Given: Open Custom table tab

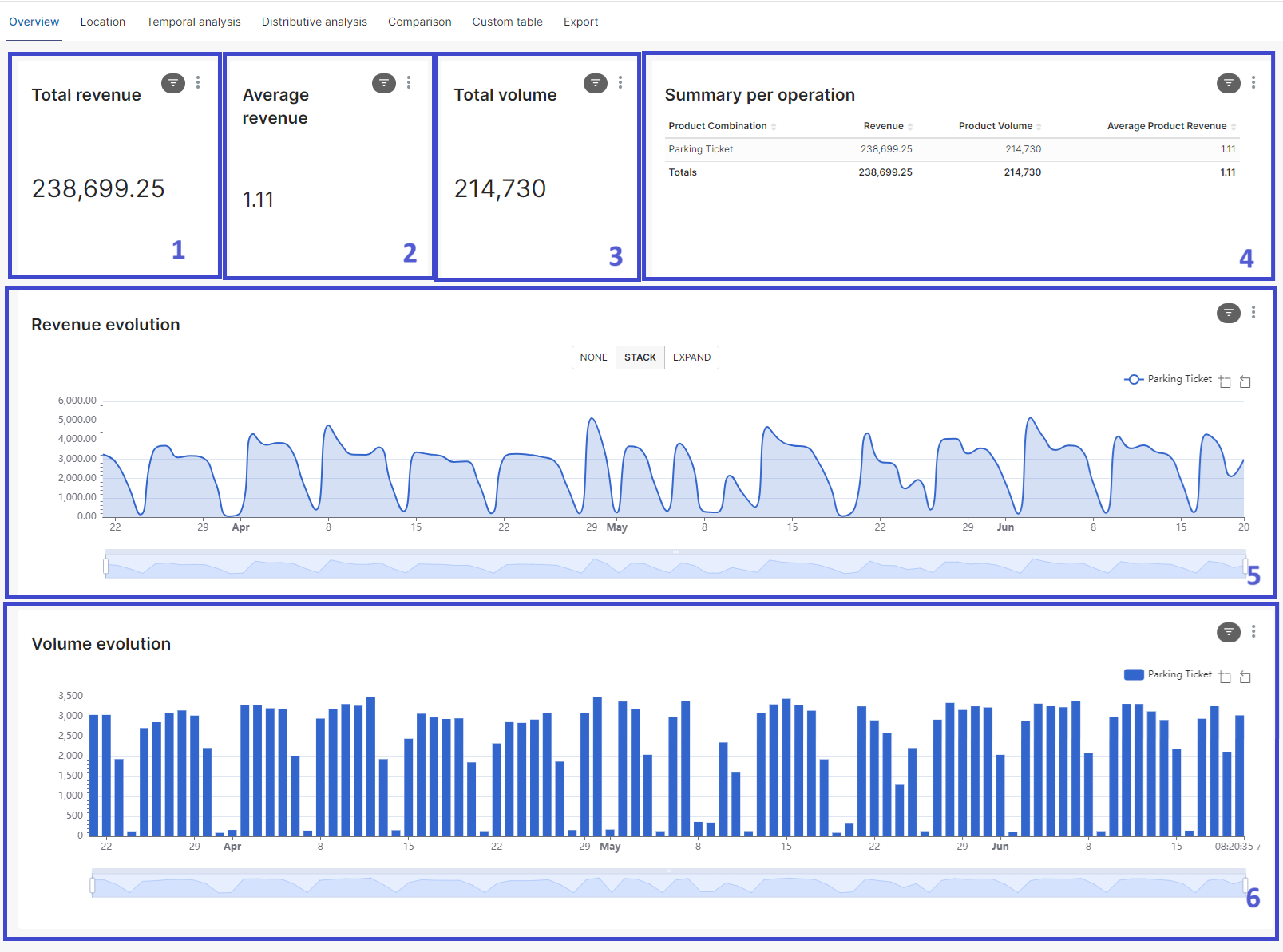Looking at the screenshot, I should 507,22.
